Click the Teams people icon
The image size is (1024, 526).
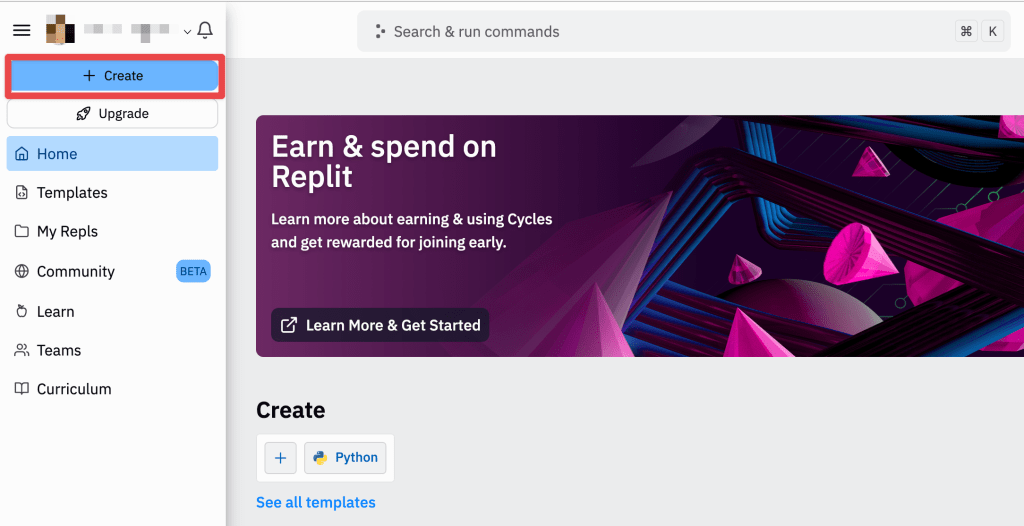coord(22,350)
